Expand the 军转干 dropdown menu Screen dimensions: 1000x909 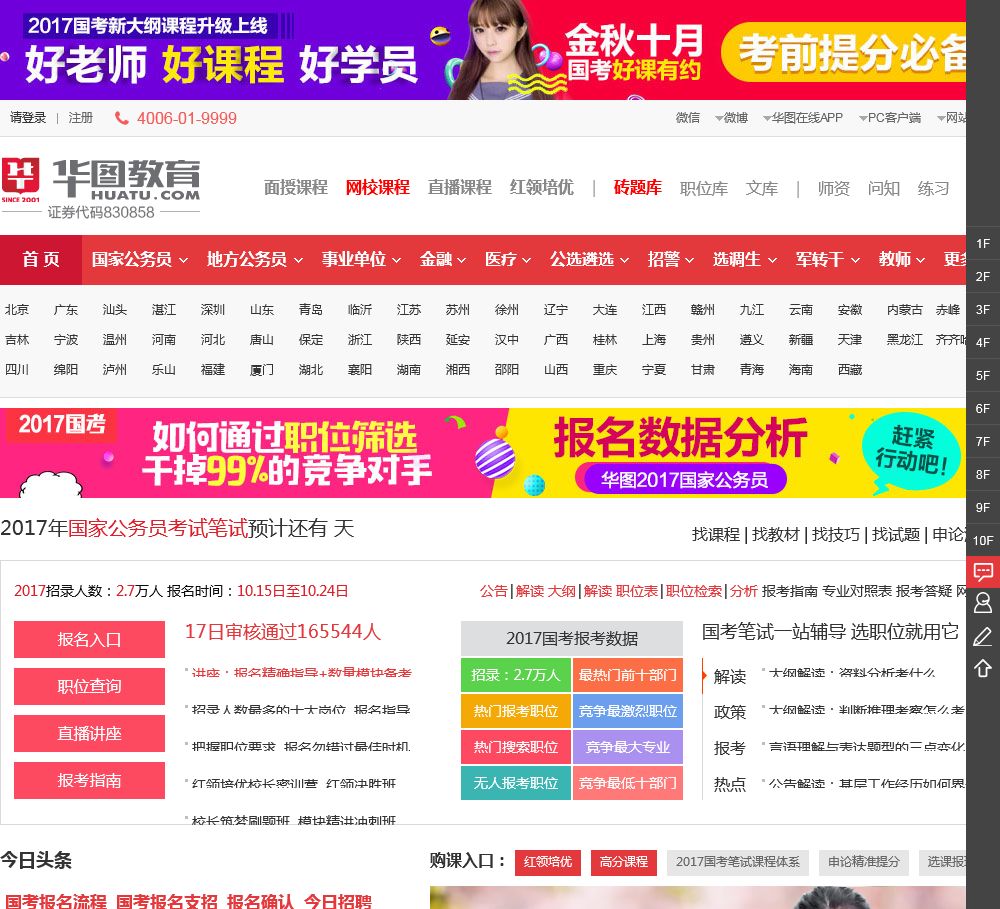coord(827,260)
